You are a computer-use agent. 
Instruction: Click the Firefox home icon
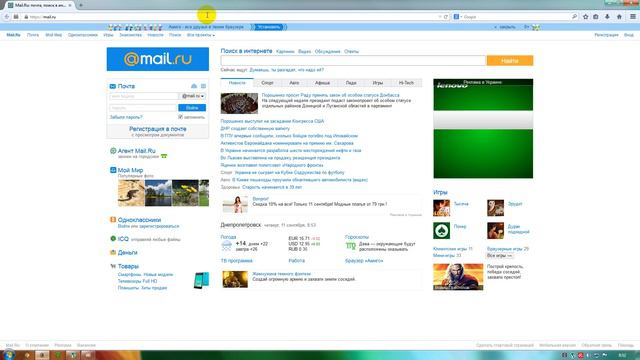(x=619, y=17)
